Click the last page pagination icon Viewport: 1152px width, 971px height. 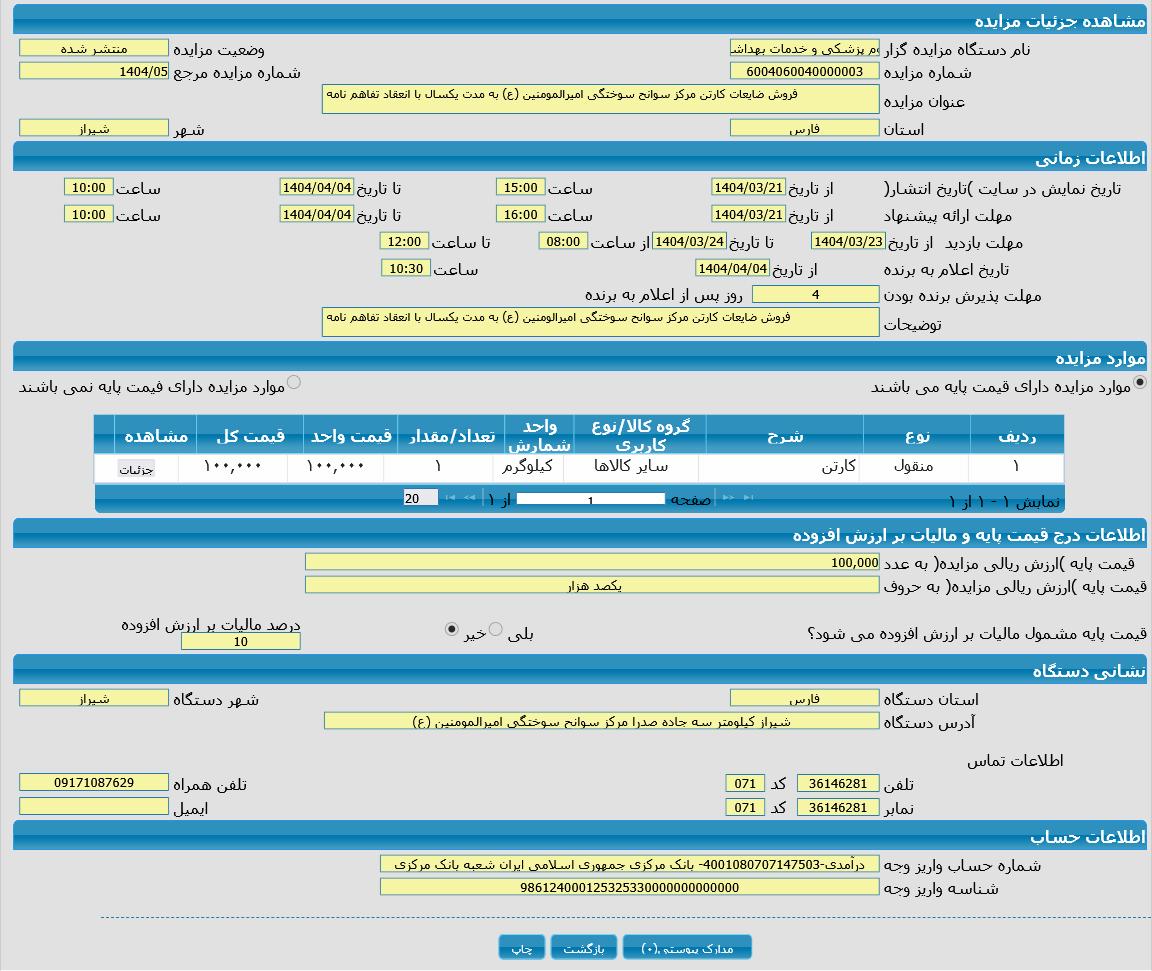tap(747, 497)
